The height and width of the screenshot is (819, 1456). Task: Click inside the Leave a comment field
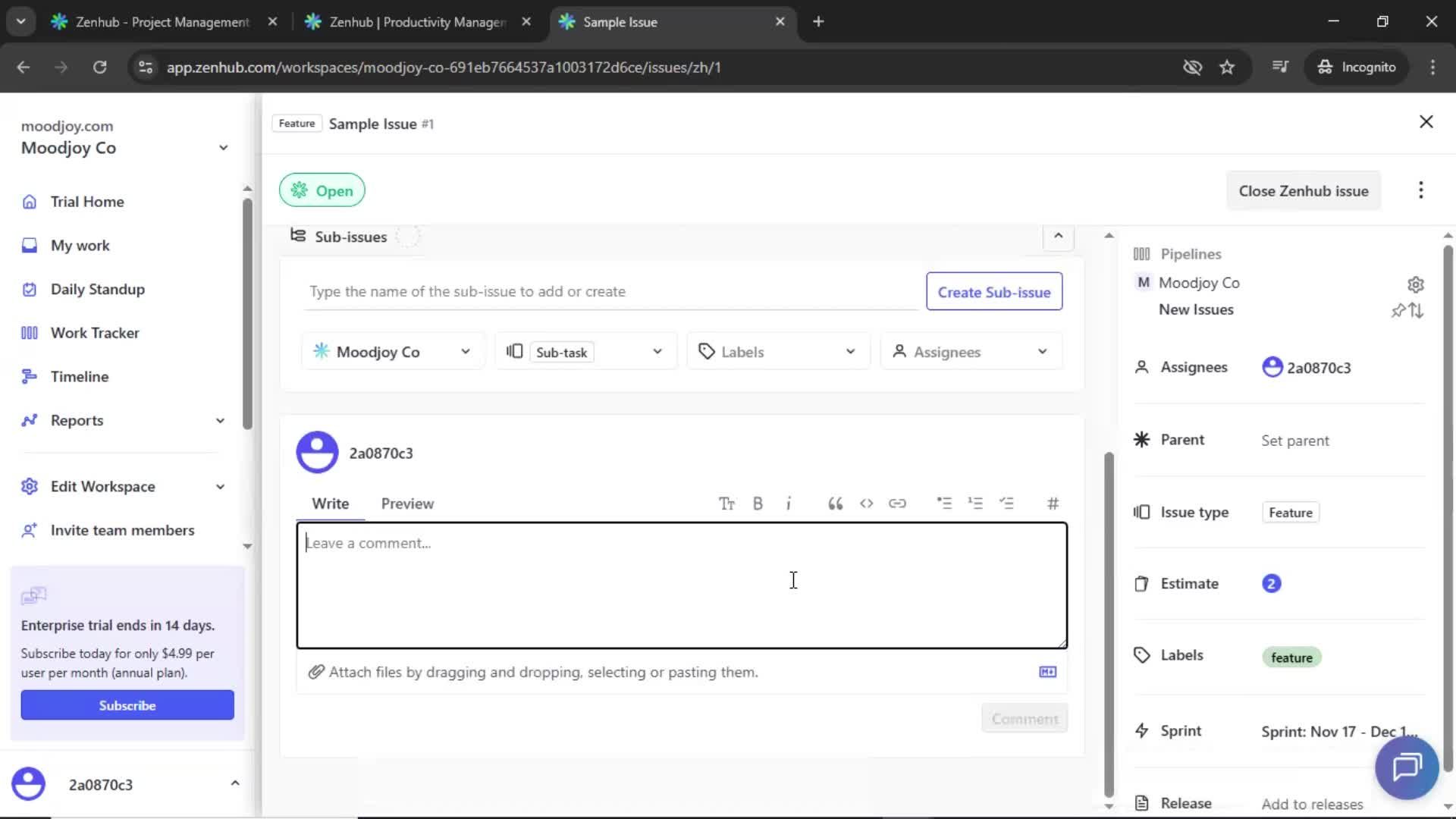681,584
